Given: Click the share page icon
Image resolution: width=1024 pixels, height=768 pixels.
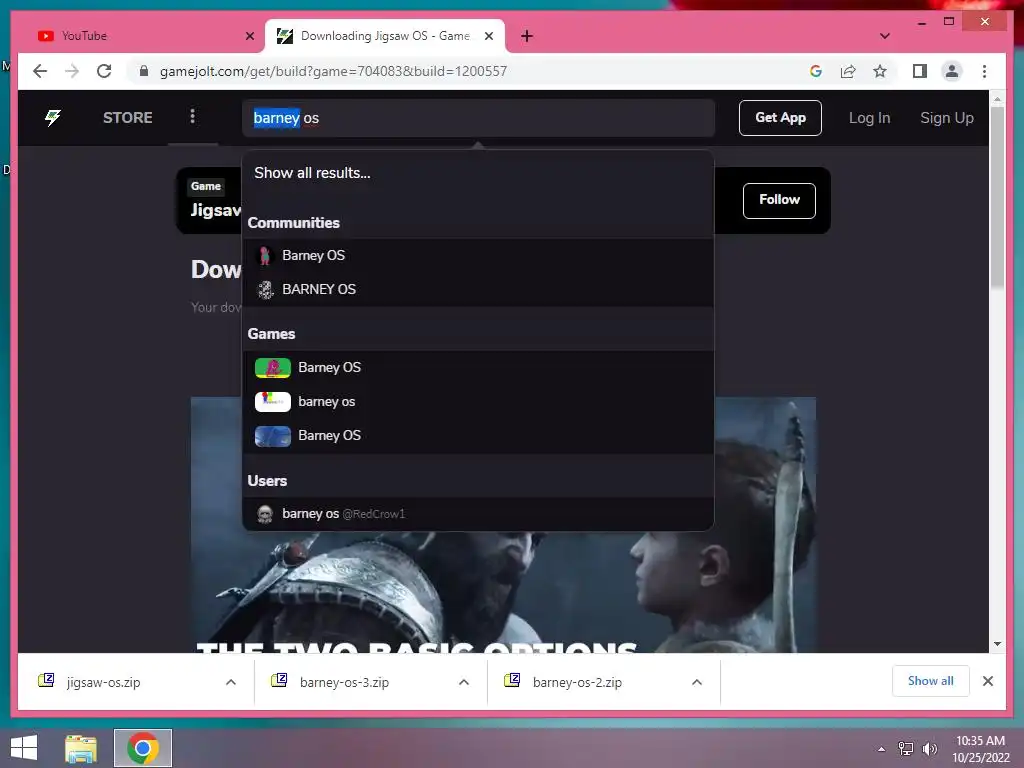Looking at the screenshot, I should coord(848,71).
